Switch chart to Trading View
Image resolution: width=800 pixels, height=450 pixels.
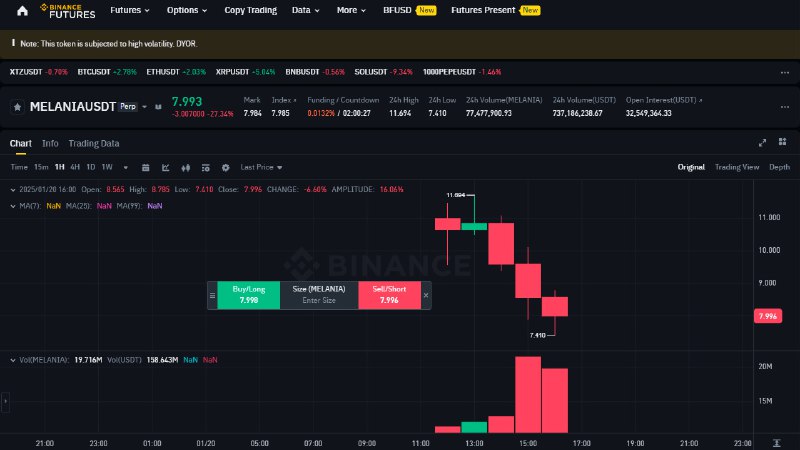(737, 167)
